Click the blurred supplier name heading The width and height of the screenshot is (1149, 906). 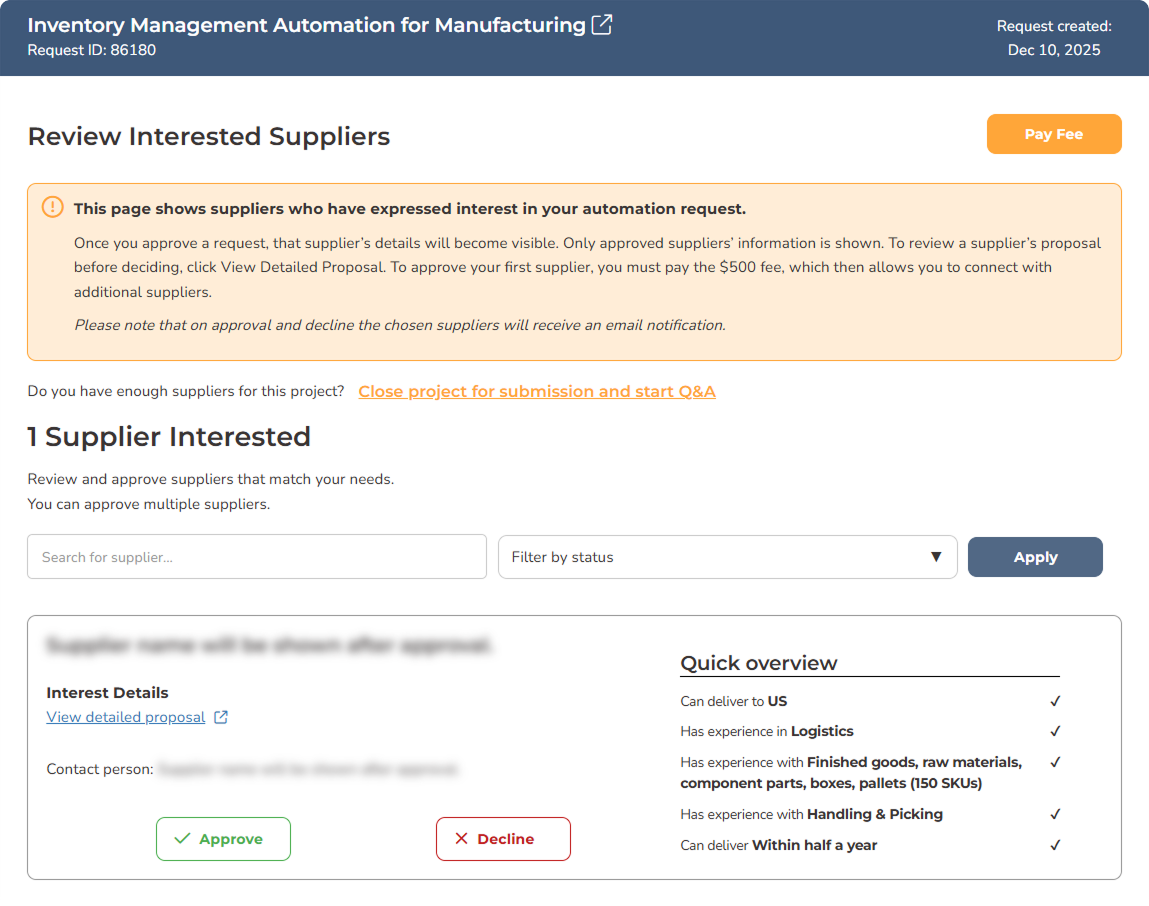(x=270, y=646)
